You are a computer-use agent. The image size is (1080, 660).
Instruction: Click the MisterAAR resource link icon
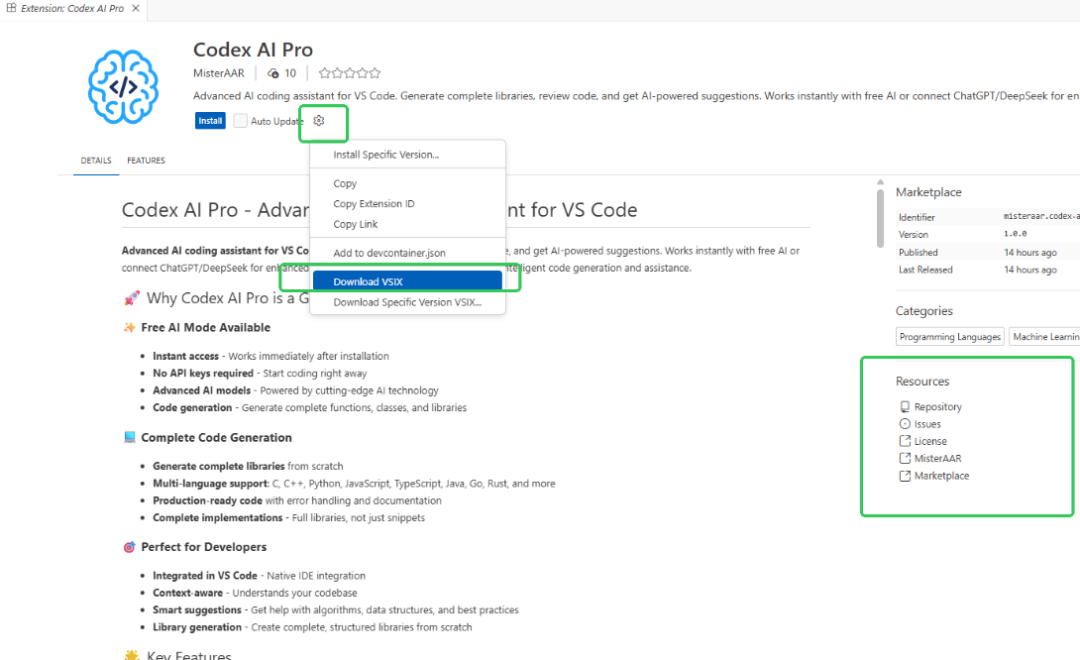[905, 458]
